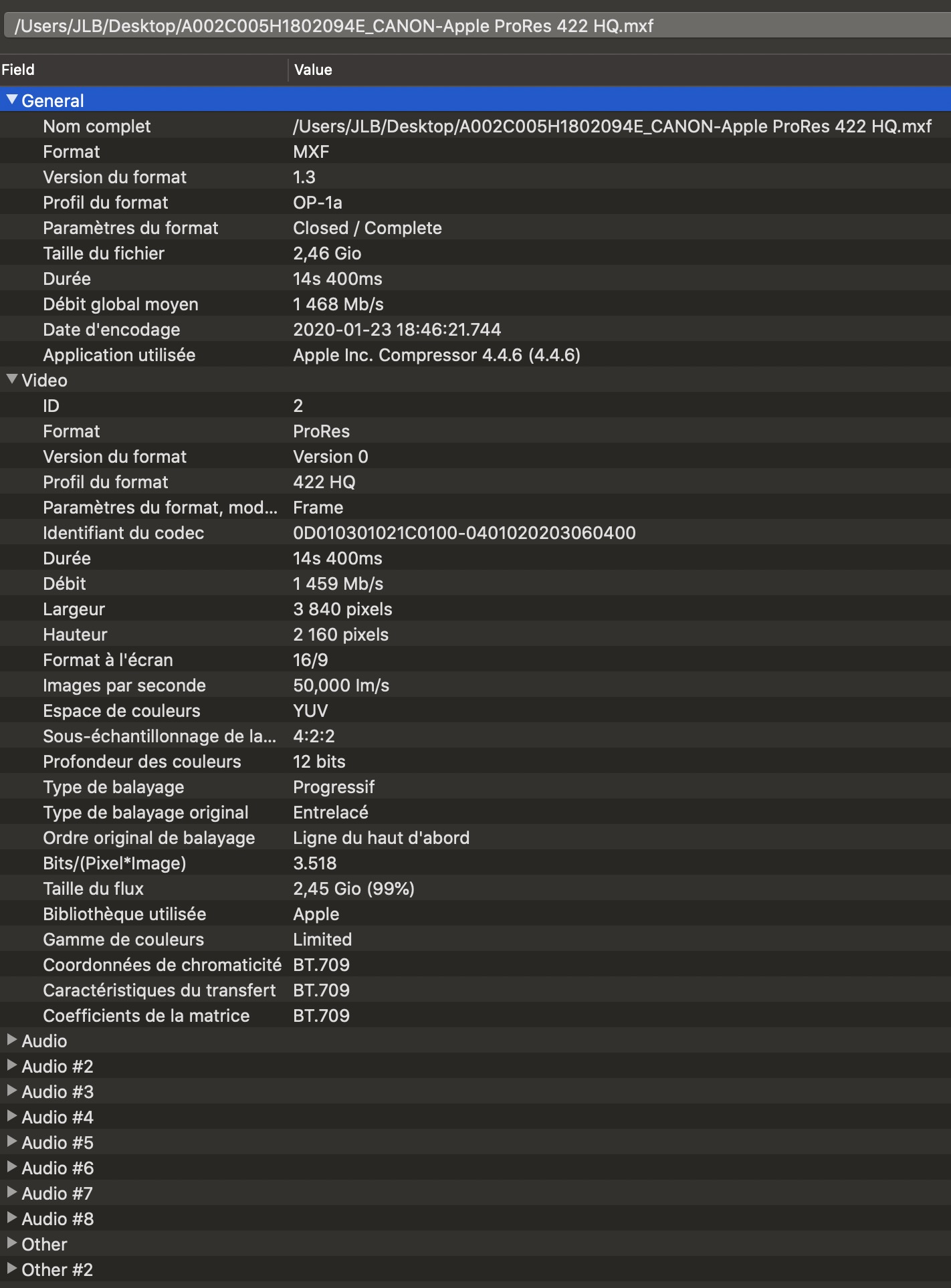Select the Nom complet row
The width and height of the screenshot is (951, 1288).
(476, 126)
